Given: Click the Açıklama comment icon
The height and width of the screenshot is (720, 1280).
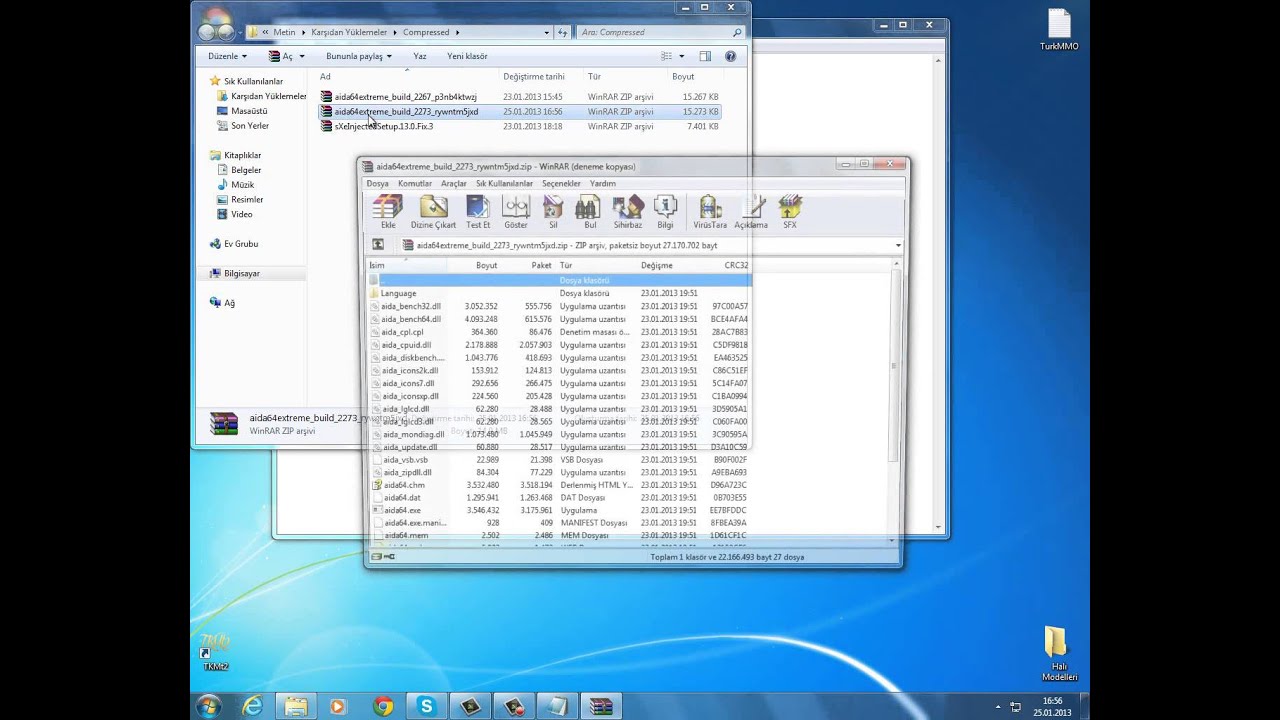Looking at the screenshot, I should pos(751,211).
